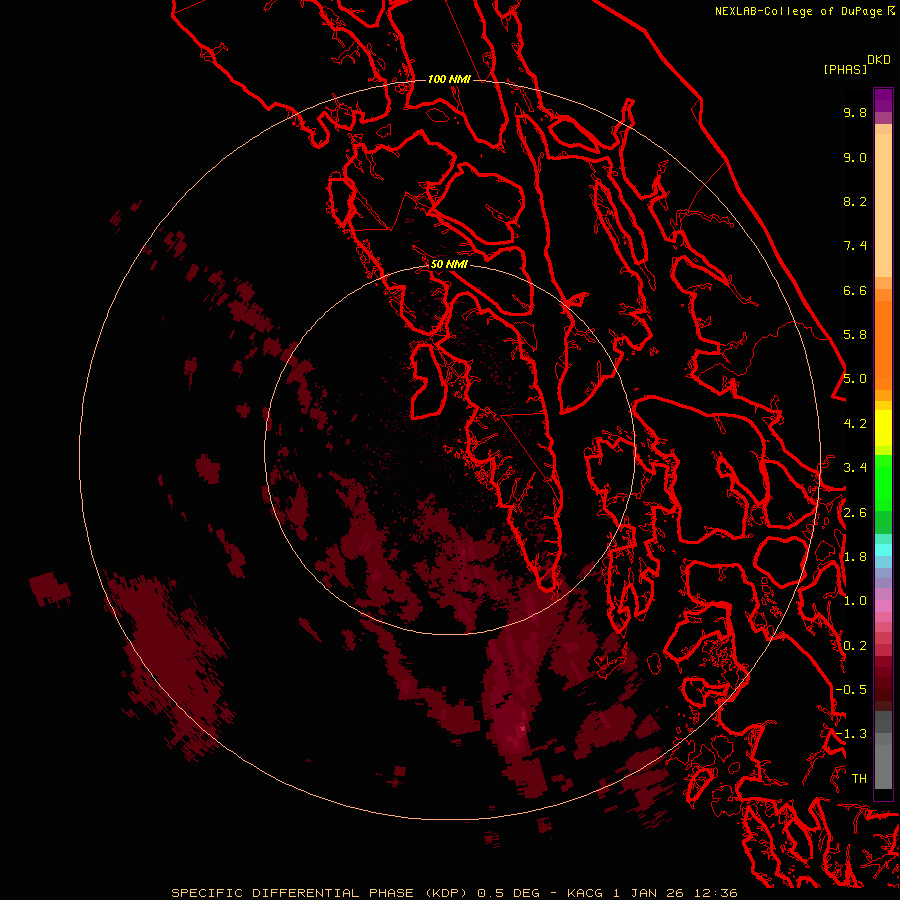Click the bright green segment of the color bar
Image resolution: width=900 pixels, height=900 pixels.
tap(883, 482)
